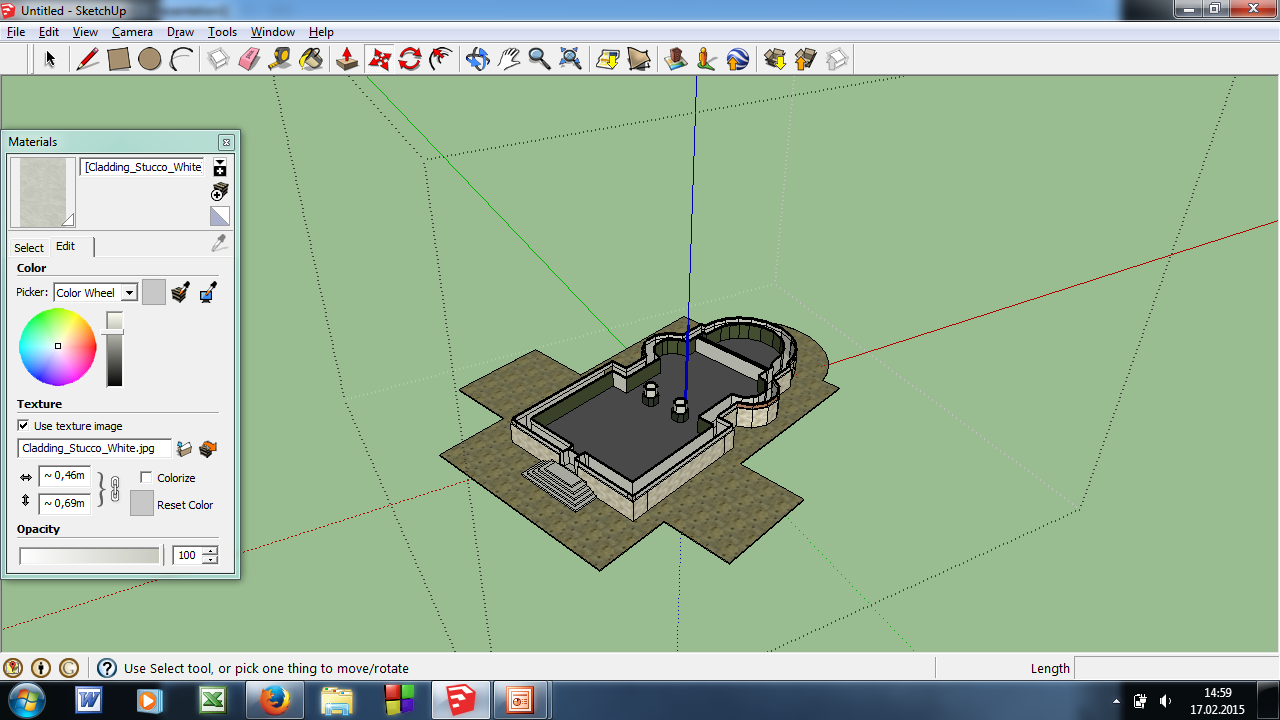This screenshot has height=720, width=1280.
Task: Browse for a material image file
Action: coord(184,449)
